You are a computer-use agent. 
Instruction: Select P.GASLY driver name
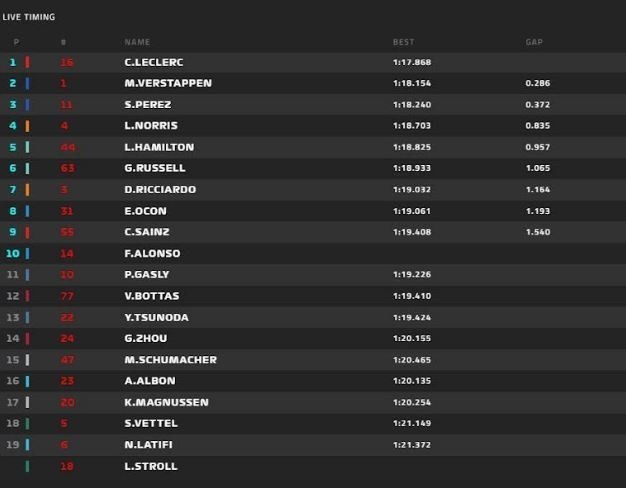[x=147, y=274]
